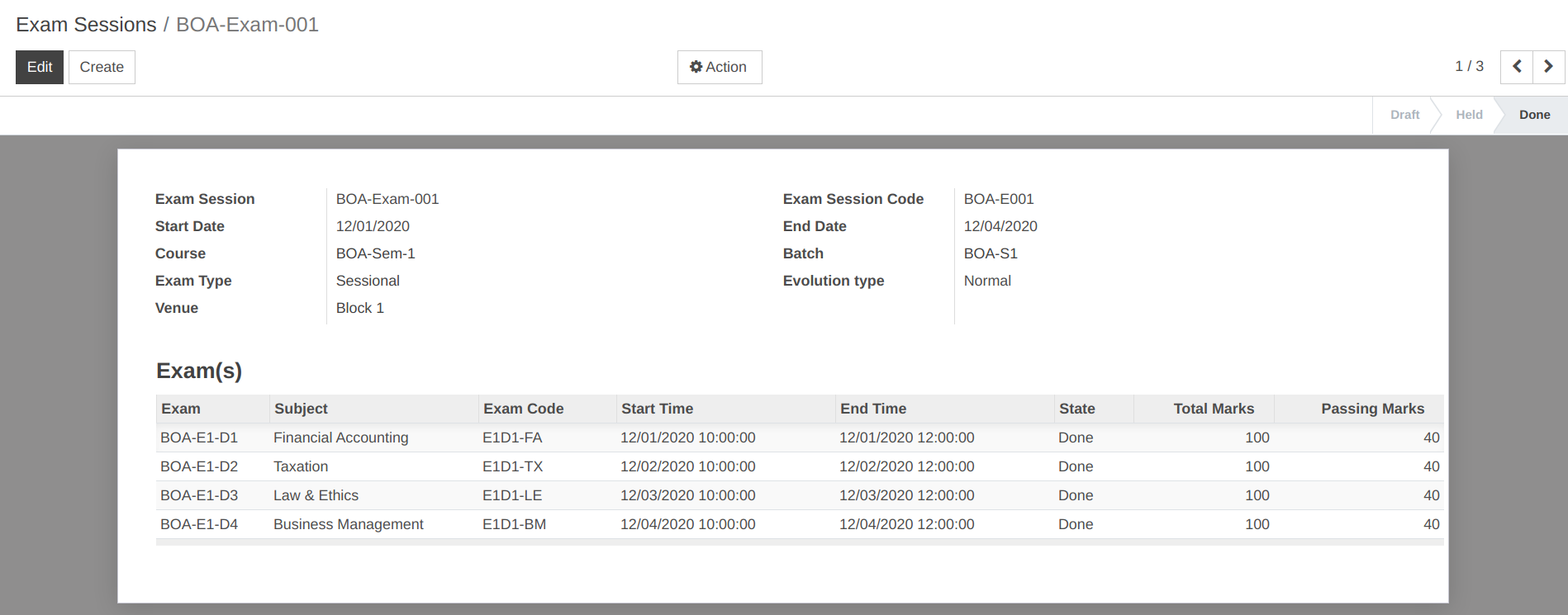This screenshot has height=615, width=1568.
Task: Select the Held status stage
Action: [x=1469, y=115]
